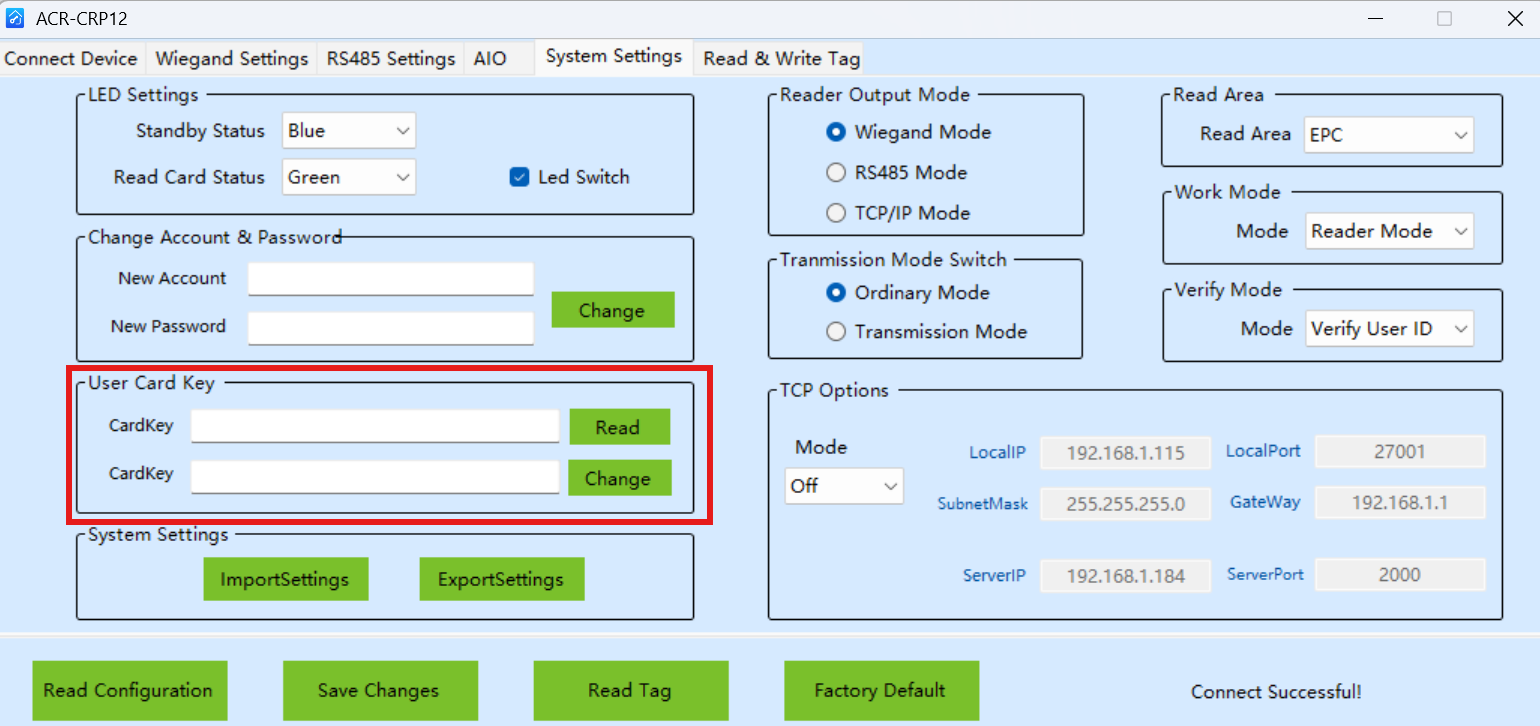The width and height of the screenshot is (1540, 726).
Task: Open the TCP Options Mode dropdown
Action: [x=844, y=486]
